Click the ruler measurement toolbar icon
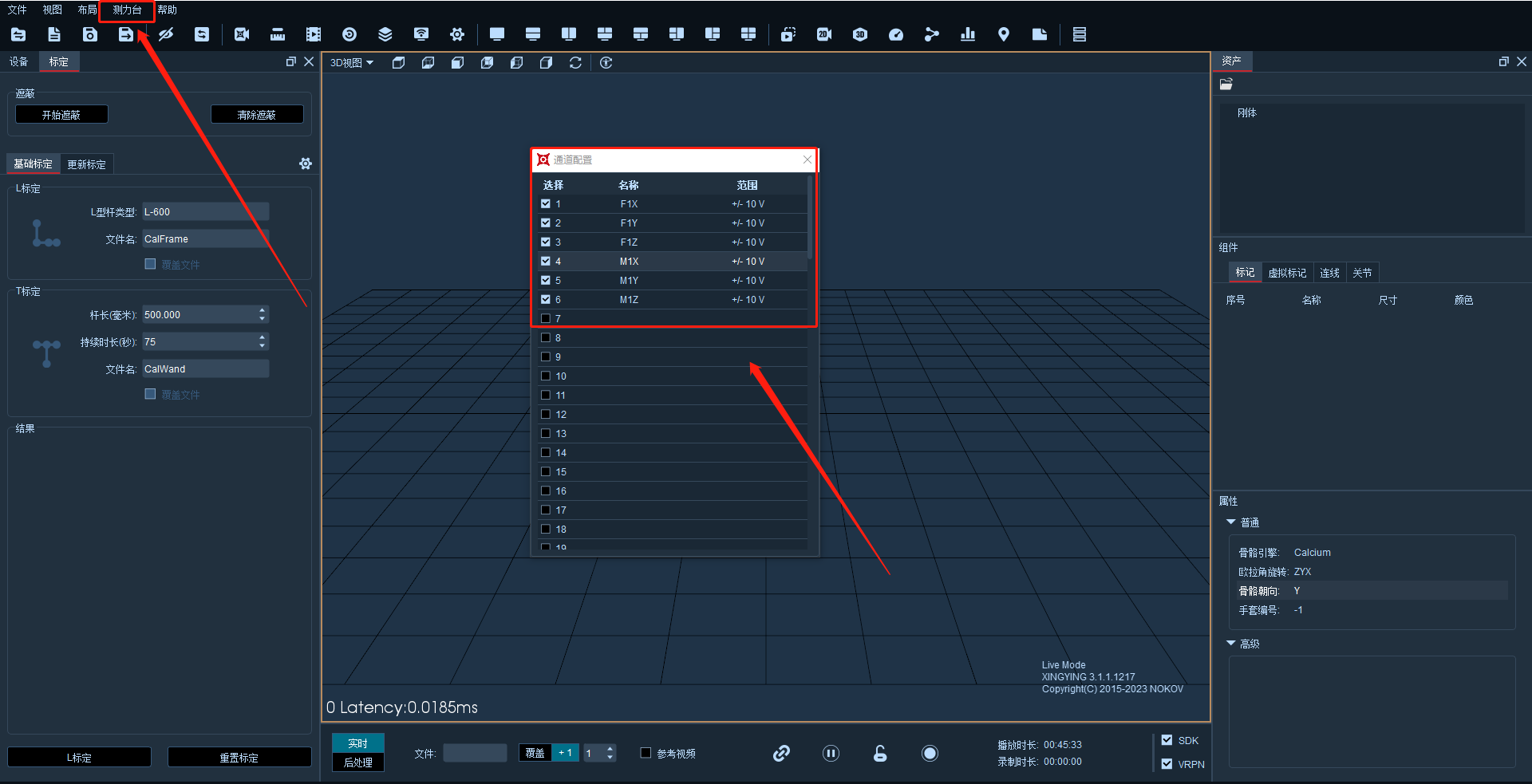This screenshot has height=784, width=1532. (278, 34)
